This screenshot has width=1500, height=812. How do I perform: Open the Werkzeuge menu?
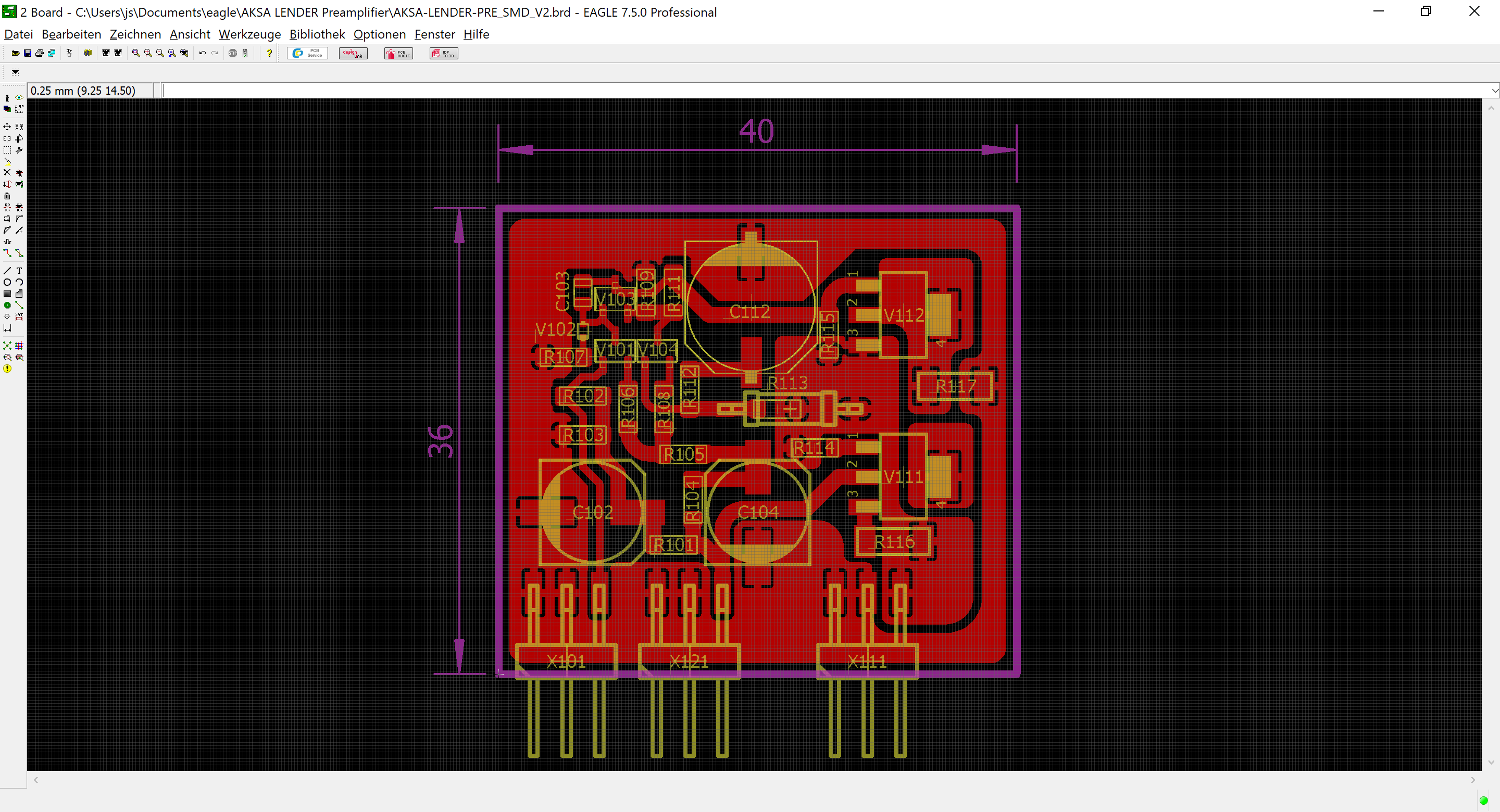click(250, 34)
